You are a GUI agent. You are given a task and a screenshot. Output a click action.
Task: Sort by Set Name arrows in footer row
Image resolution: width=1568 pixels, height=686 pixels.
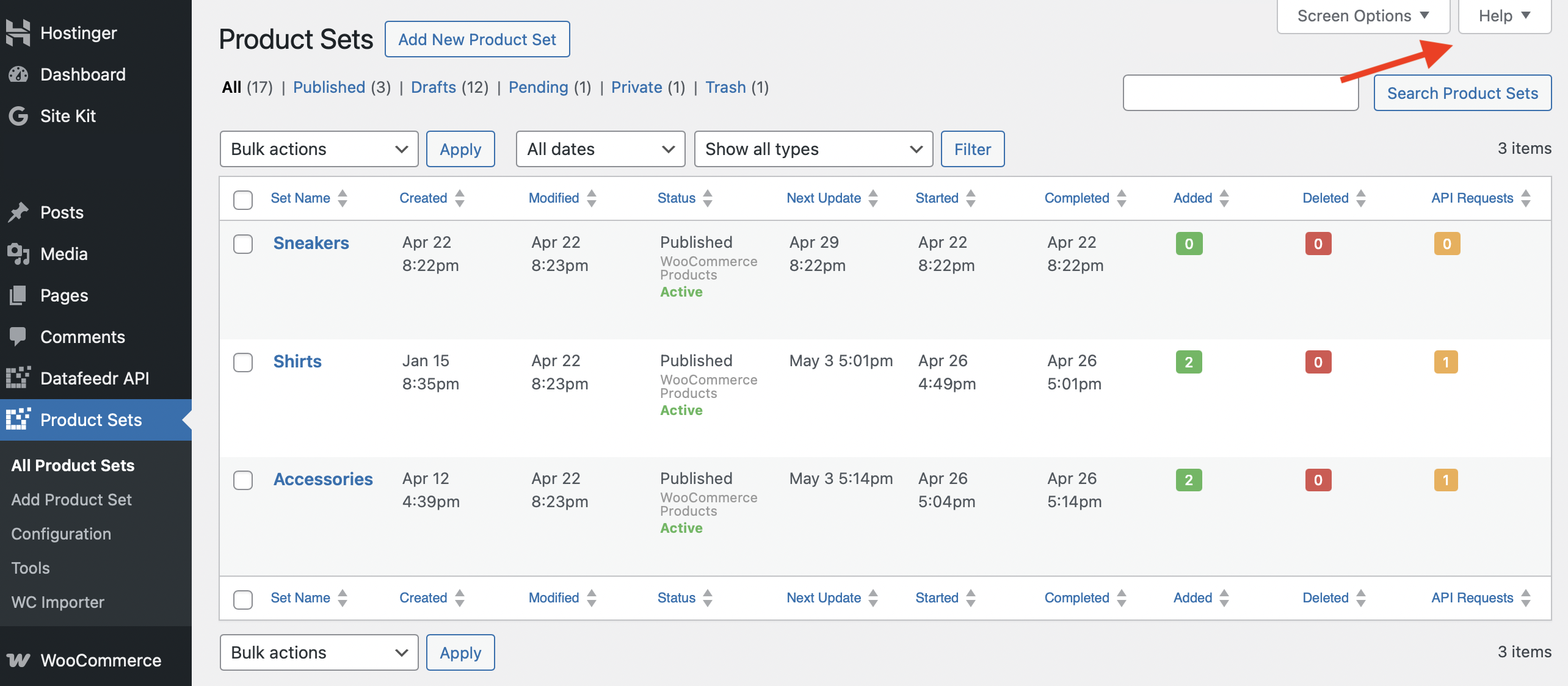pos(343,598)
